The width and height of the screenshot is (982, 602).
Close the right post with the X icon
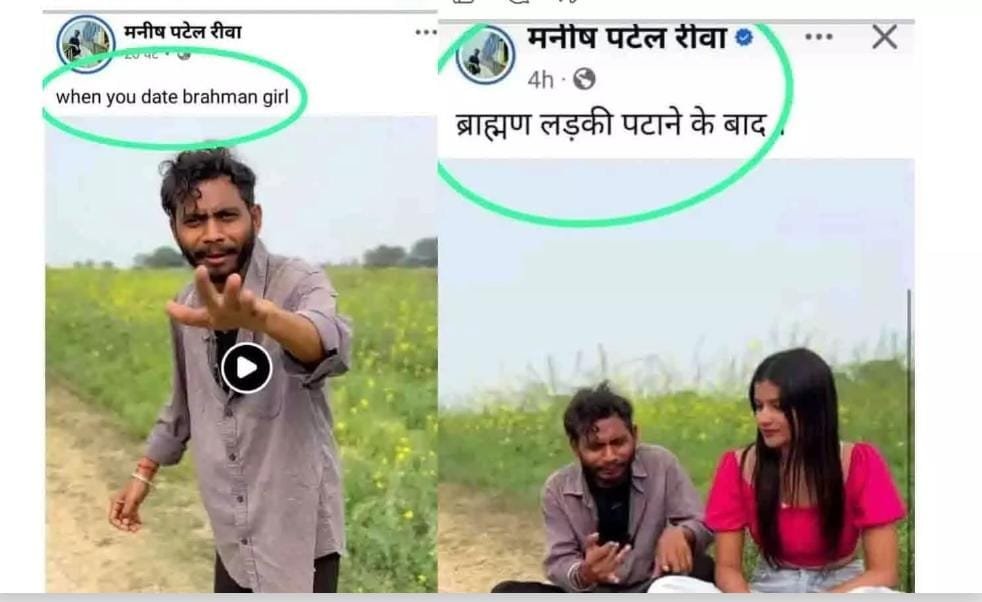884,37
